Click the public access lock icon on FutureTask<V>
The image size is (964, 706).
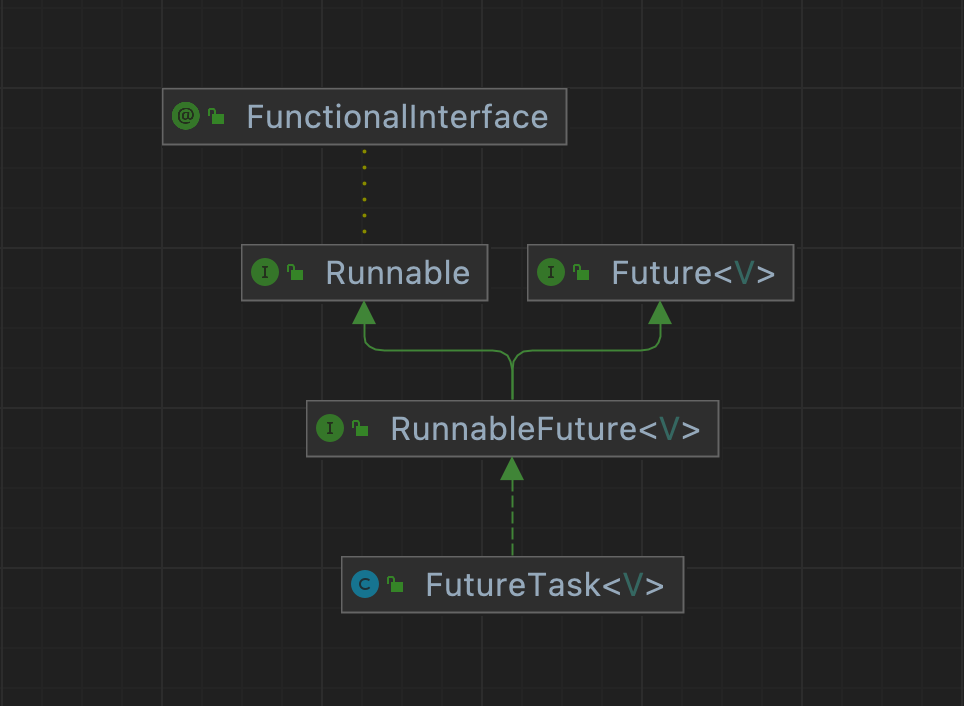(395, 585)
